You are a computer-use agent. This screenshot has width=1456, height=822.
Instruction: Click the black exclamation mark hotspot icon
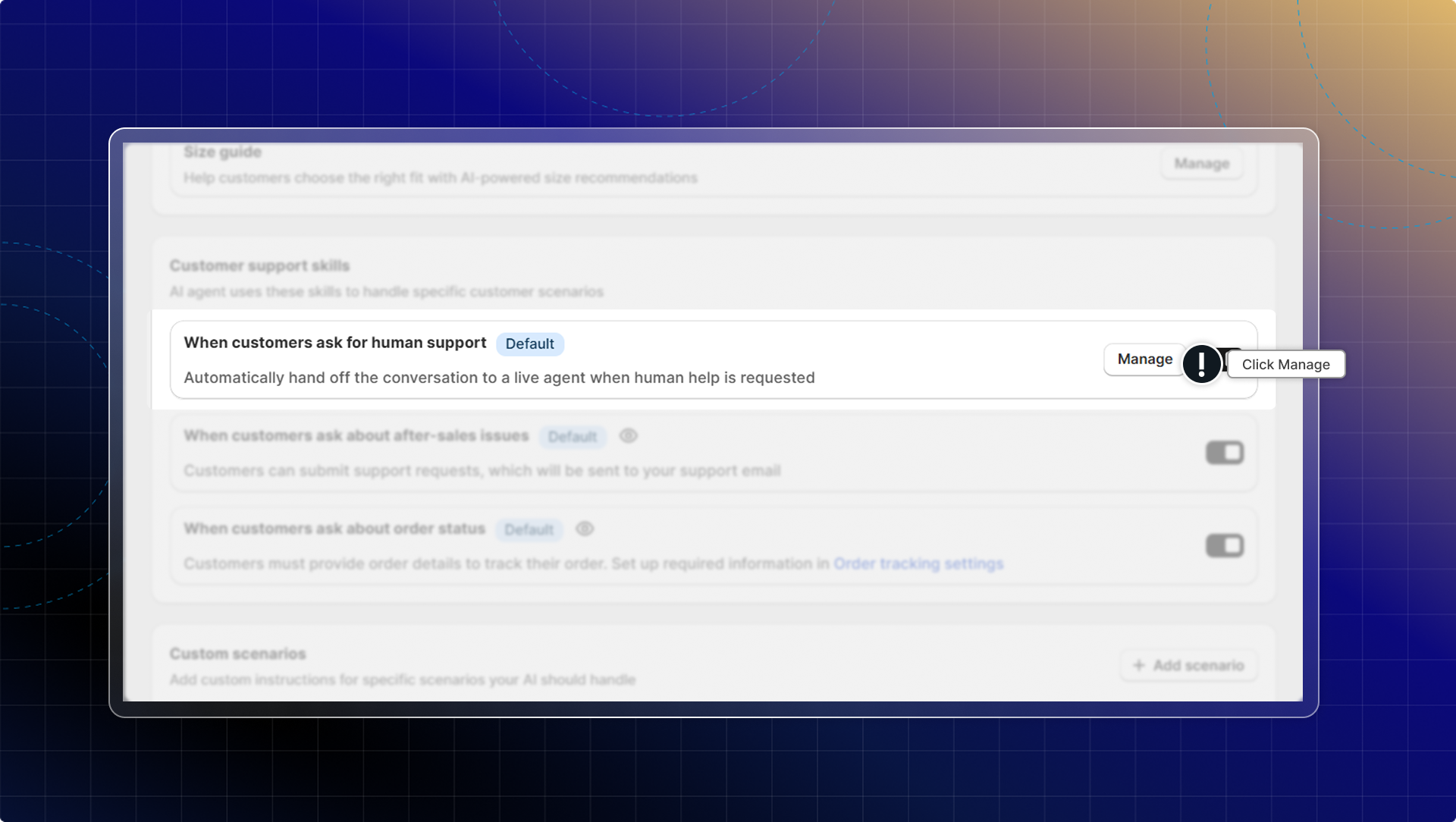coord(1201,364)
